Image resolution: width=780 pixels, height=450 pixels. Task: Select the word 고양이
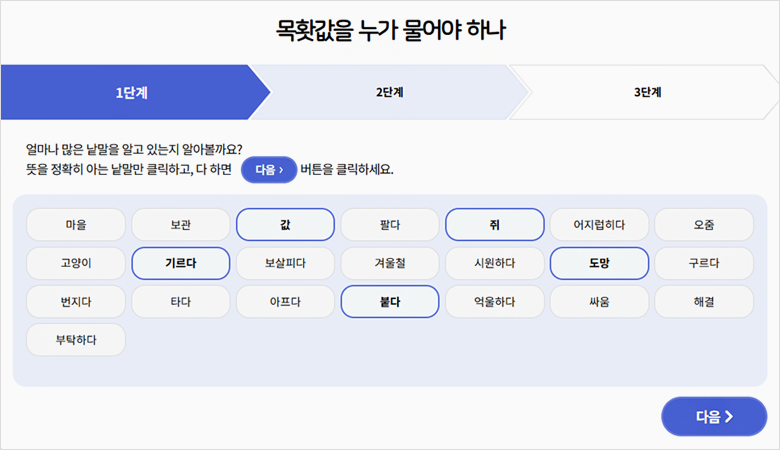pyautogui.click(x=76, y=263)
